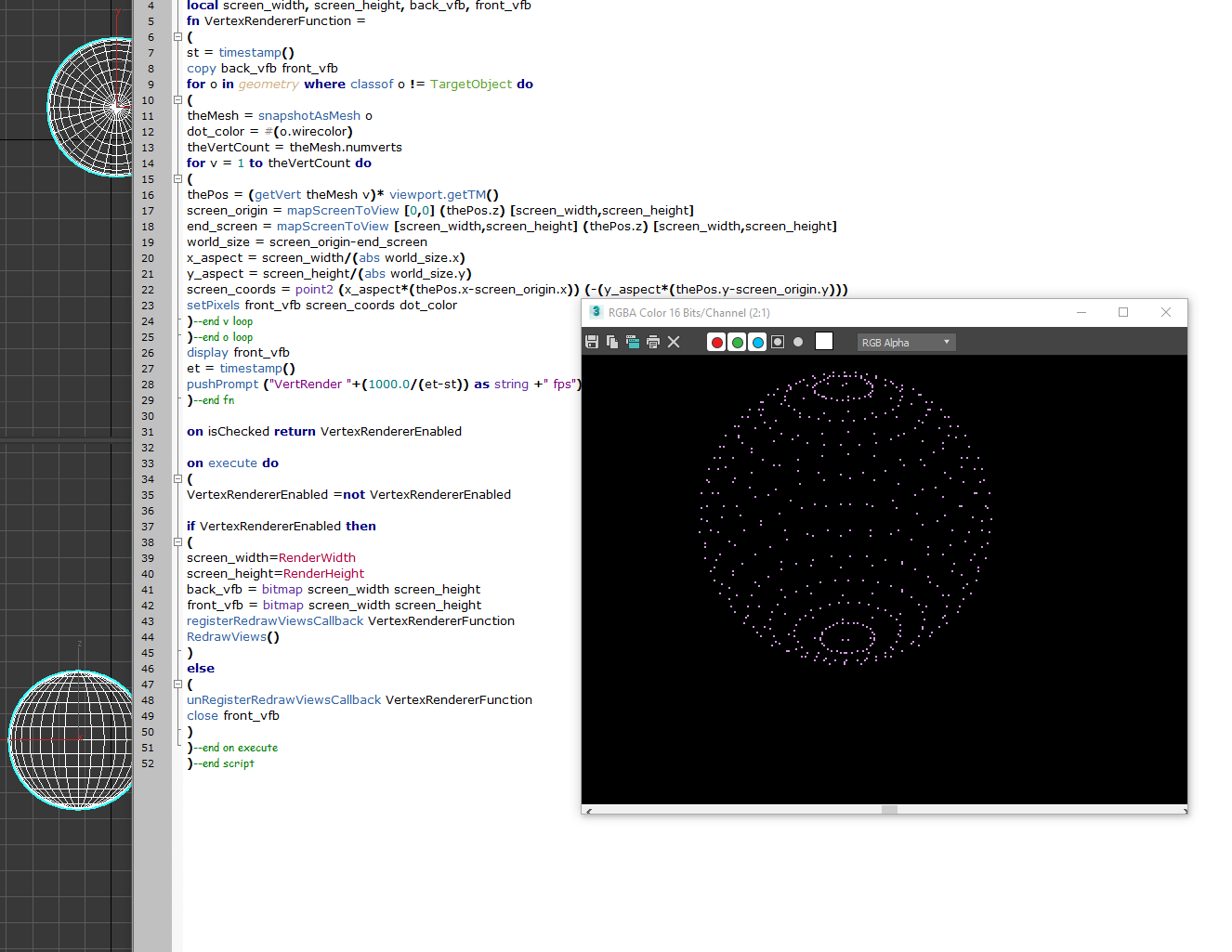This screenshot has height=952, width=1232.
Task: Click the Save Image icon in framebuffer toolbar
Action: point(592,342)
